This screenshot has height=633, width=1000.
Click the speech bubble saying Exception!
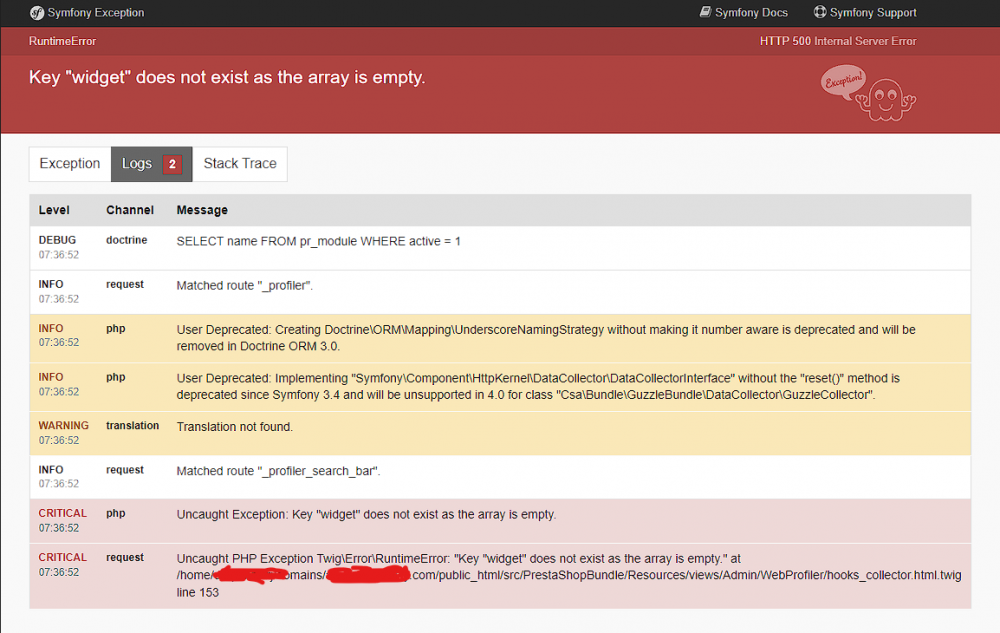(x=845, y=83)
